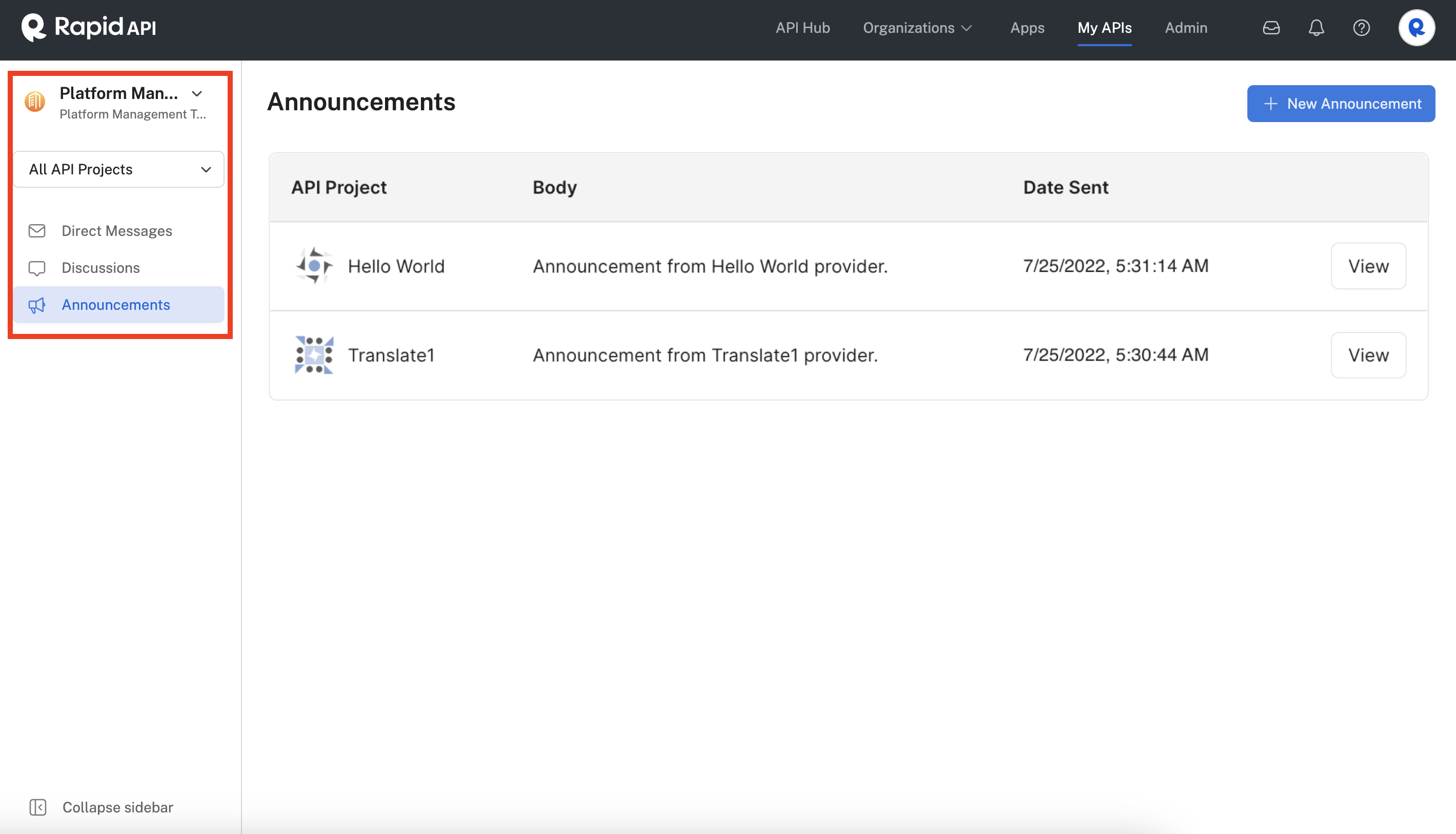Go to the API Hub tab
Image resolution: width=1456 pixels, height=834 pixels.
point(802,28)
